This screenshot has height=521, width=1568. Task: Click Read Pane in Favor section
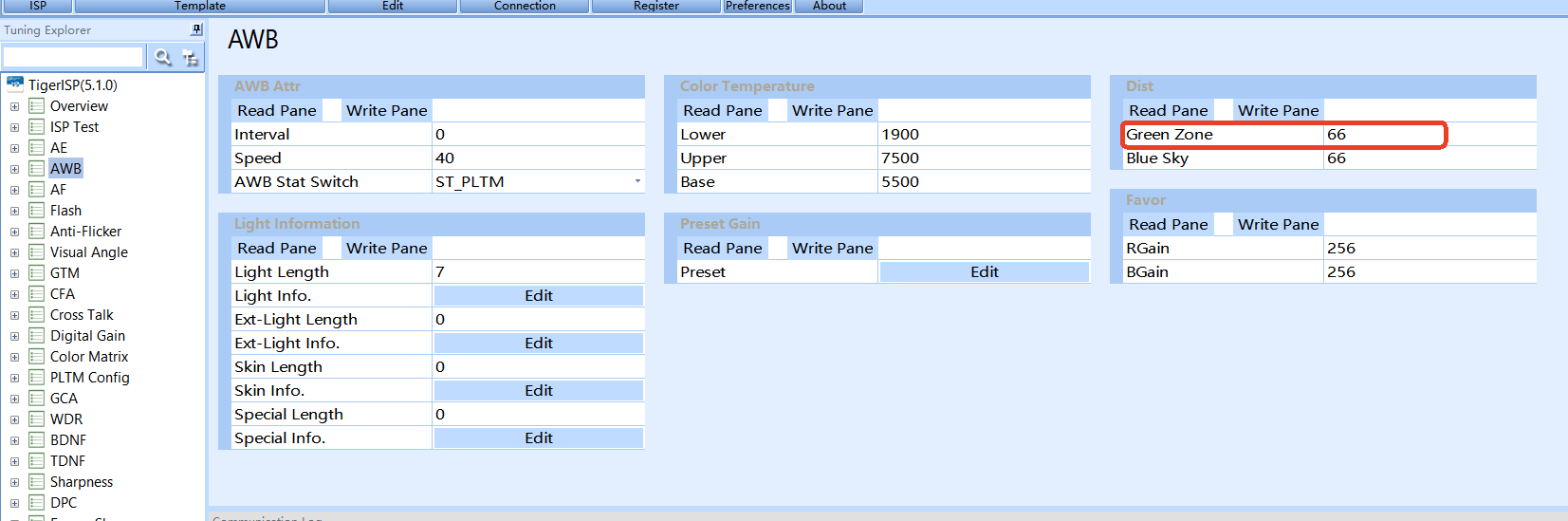(1169, 224)
